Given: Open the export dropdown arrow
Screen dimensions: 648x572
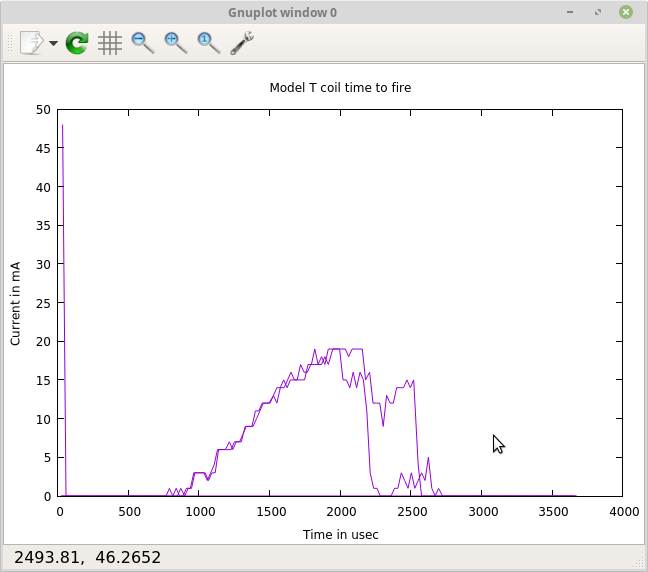Looking at the screenshot, I should click(53, 44).
